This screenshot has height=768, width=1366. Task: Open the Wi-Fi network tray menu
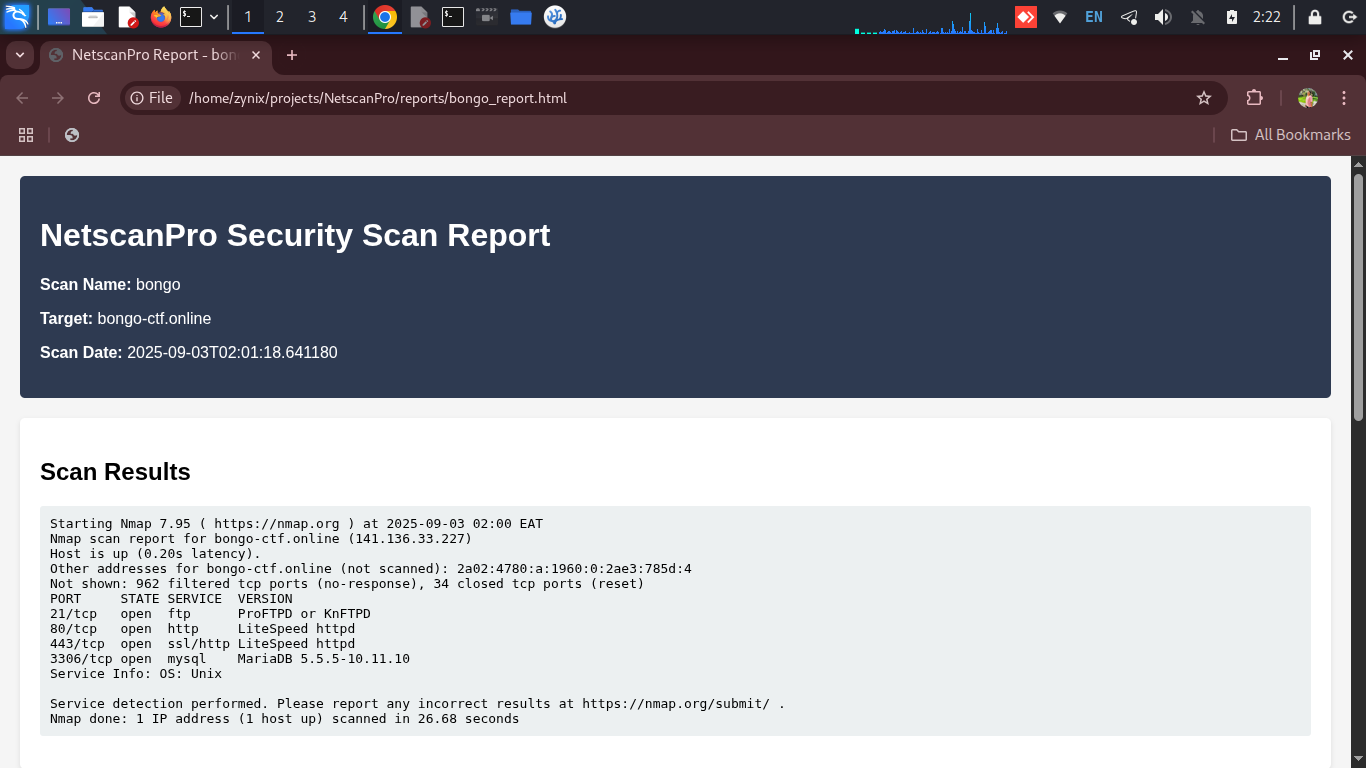[x=1060, y=17]
